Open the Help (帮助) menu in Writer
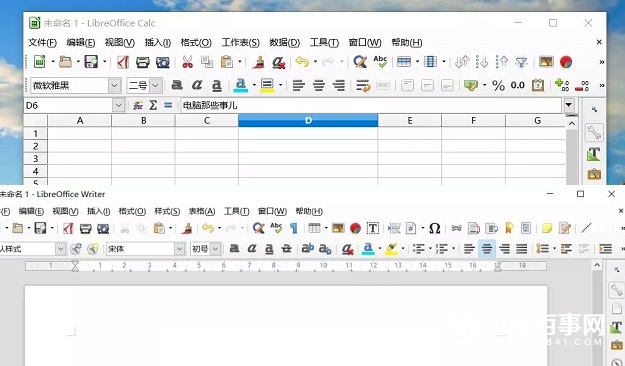 (x=309, y=211)
